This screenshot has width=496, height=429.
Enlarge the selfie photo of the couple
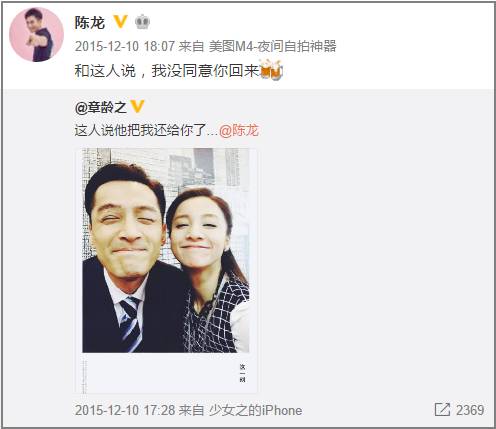point(166,250)
